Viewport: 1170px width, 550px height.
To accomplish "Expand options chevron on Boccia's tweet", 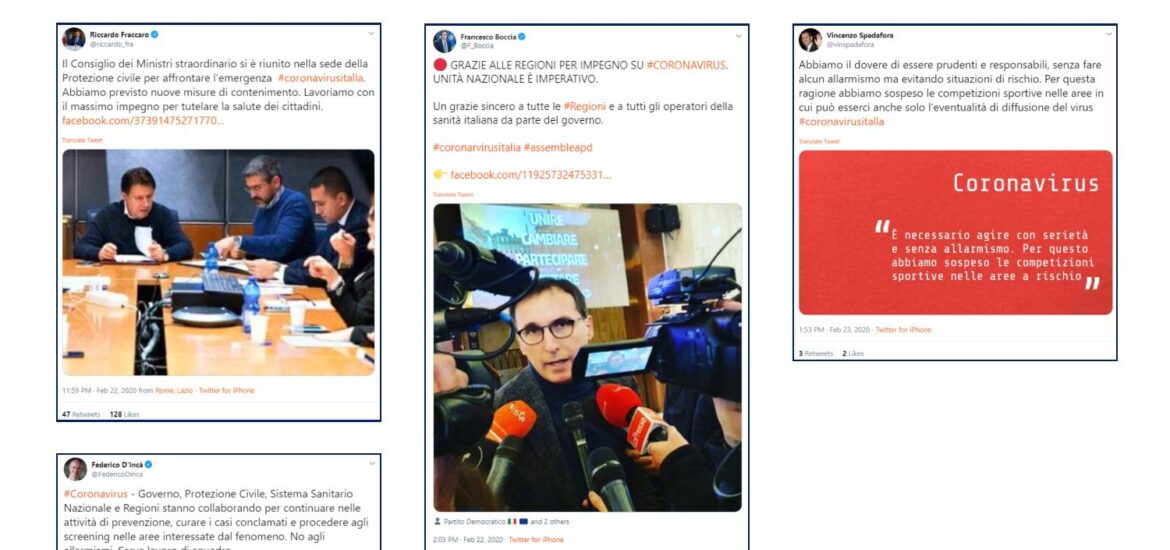I will 739,37.
